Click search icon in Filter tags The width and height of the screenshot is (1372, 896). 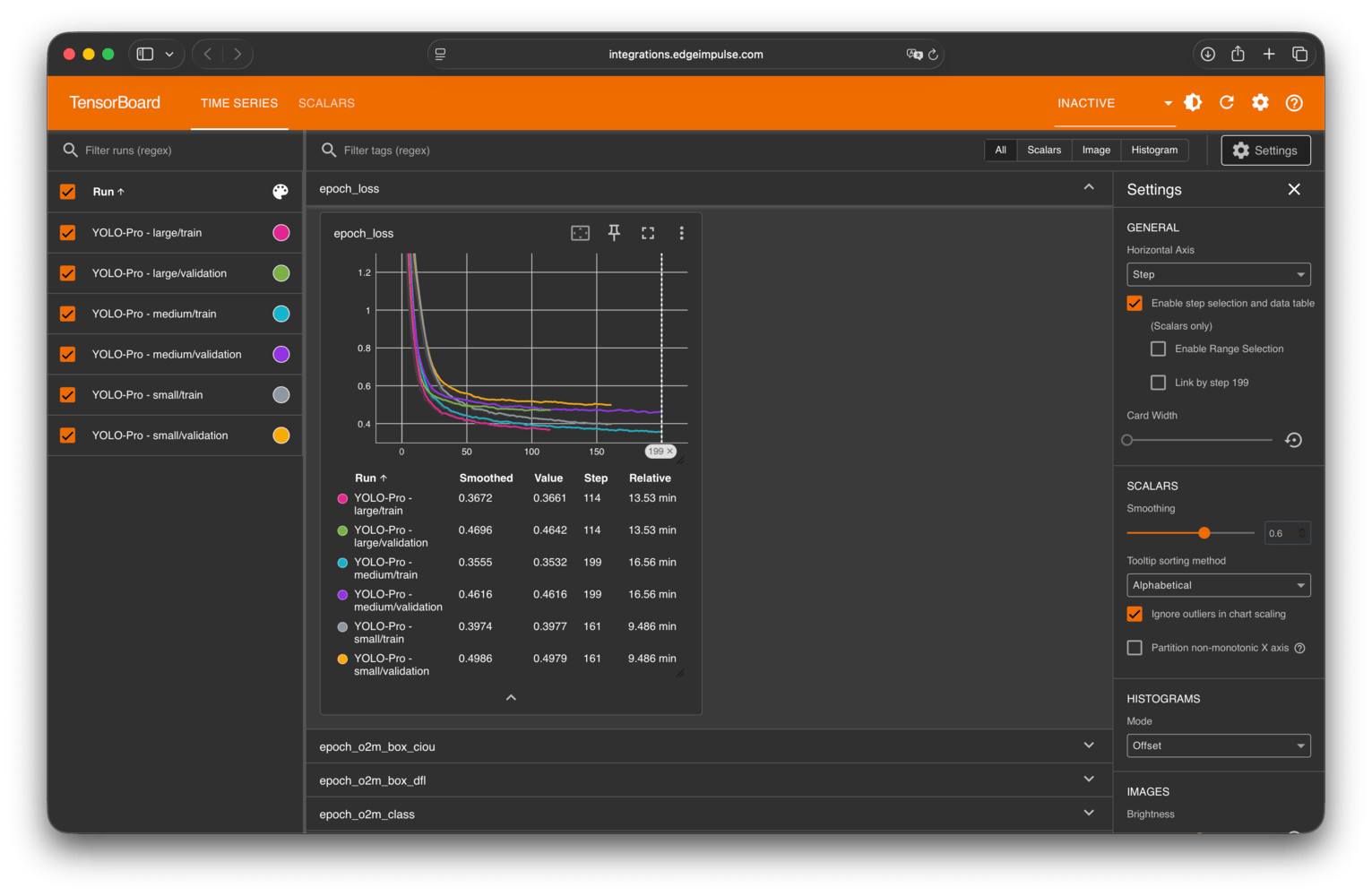329,150
